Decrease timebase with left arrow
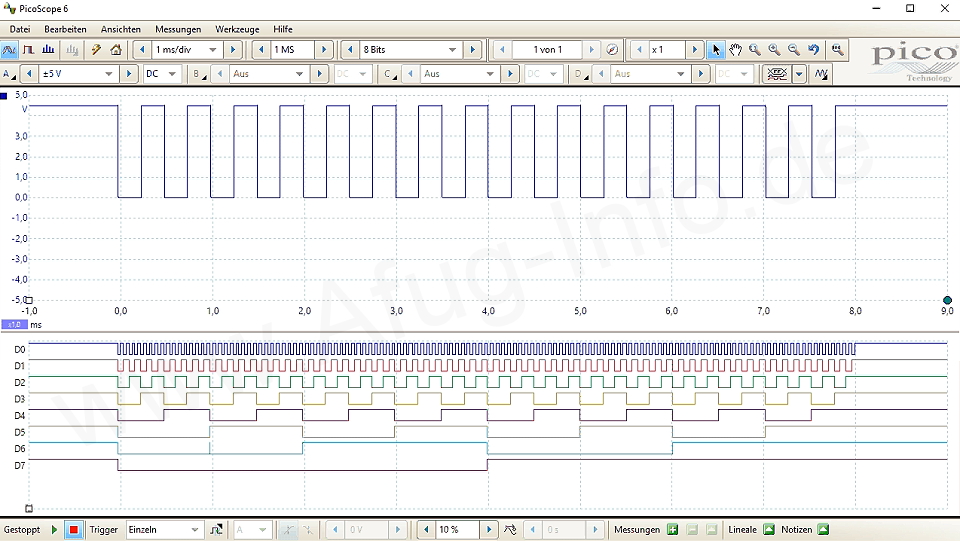Image resolution: width=960 pixels, height=541 pixels. click(142, 50)
